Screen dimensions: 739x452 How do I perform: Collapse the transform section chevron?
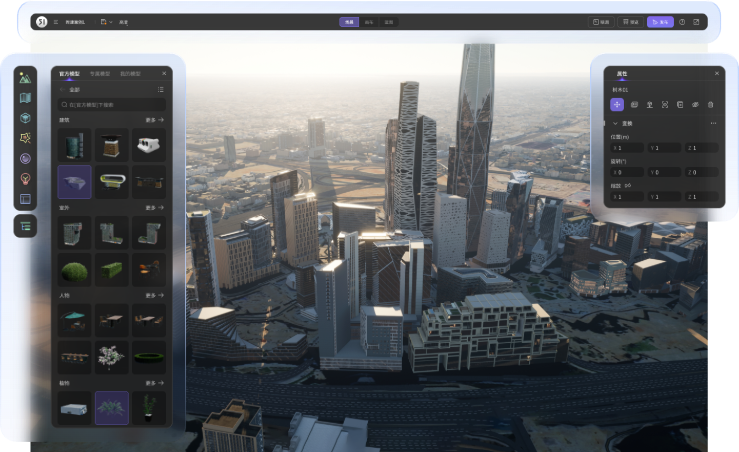615,123
